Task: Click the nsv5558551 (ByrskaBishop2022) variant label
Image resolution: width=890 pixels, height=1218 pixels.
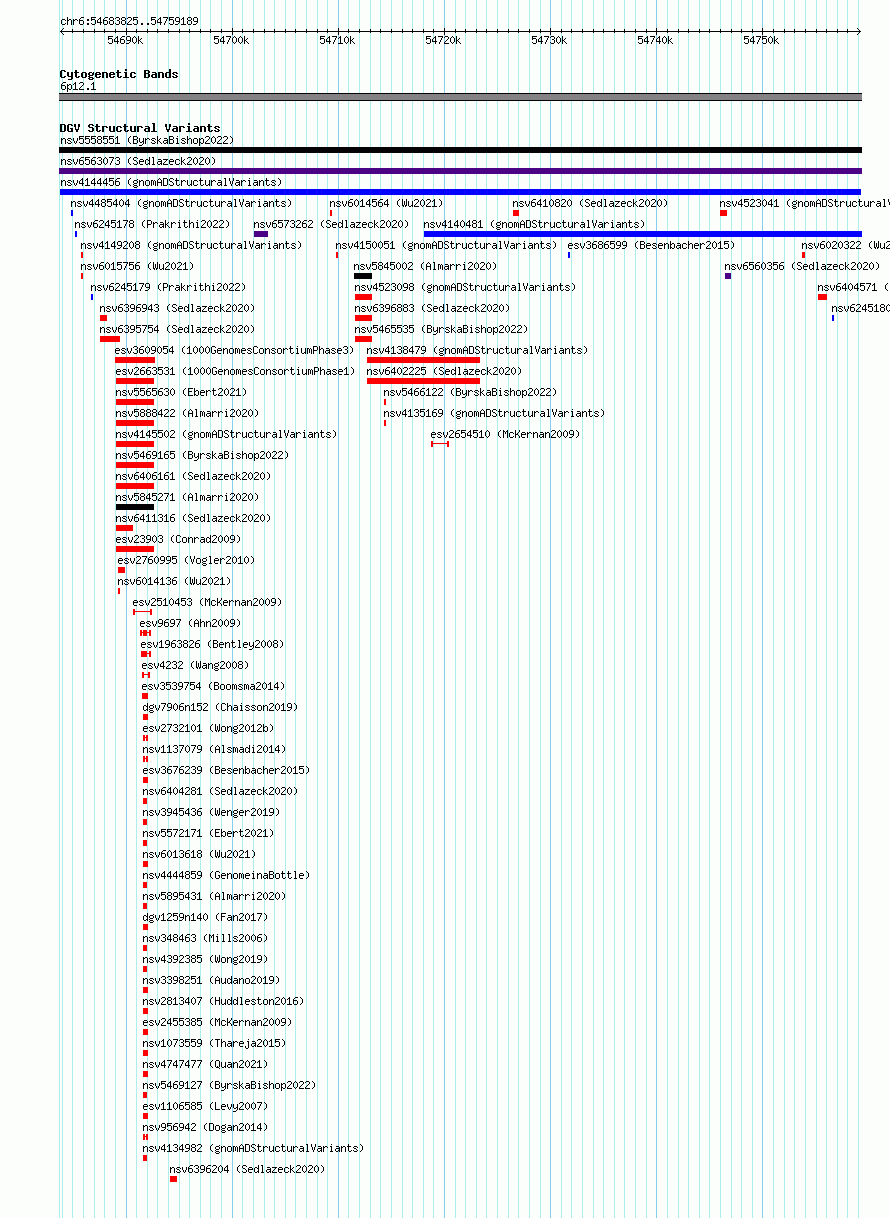Action: (147, 140)
